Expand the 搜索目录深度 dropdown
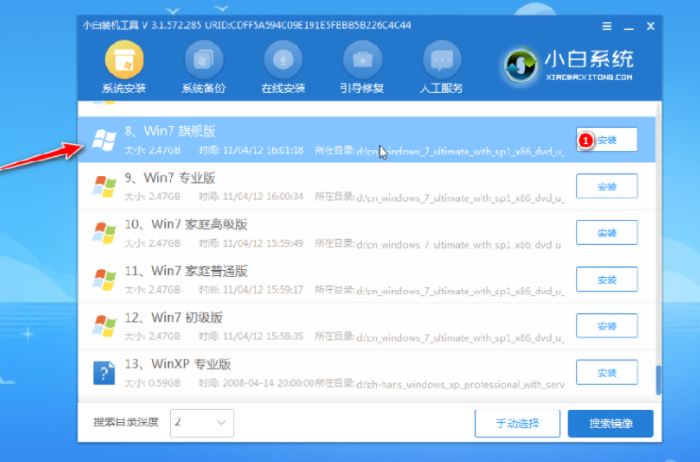 (x=202, y=423)
